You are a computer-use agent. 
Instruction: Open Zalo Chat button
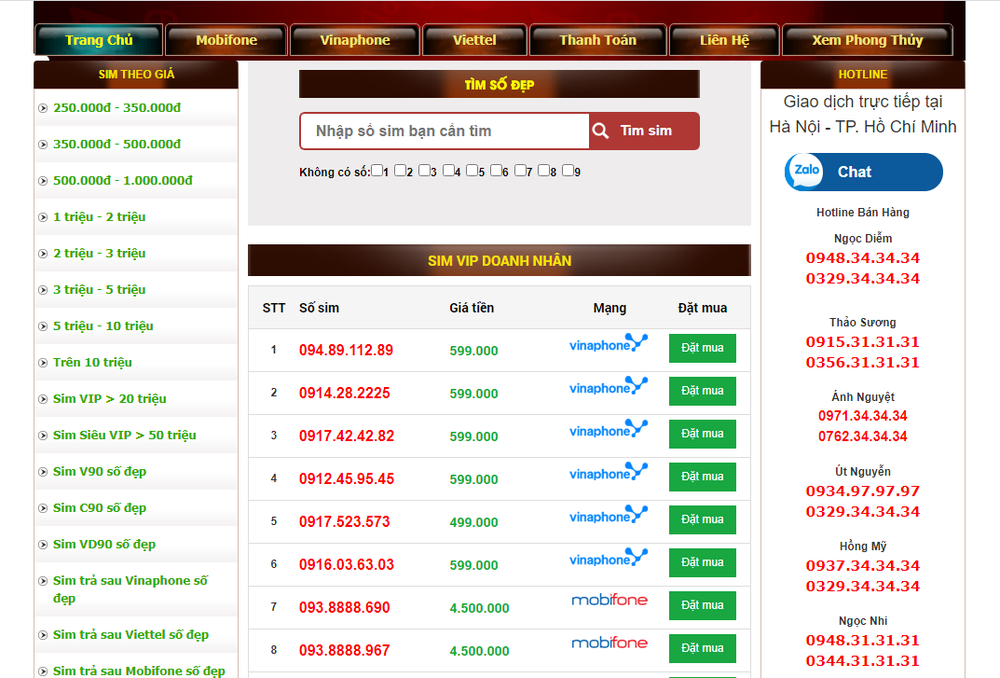pyautogui.click(x=864, y=172)
